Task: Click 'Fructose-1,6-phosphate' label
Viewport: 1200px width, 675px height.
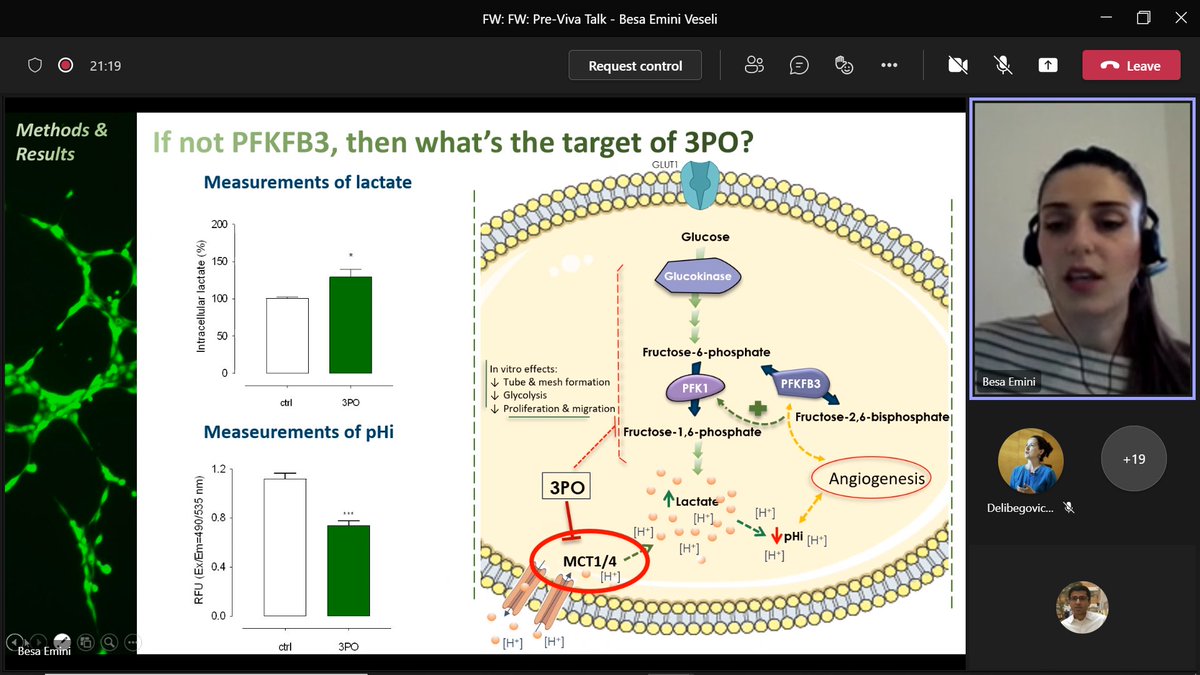Action: 692,432
